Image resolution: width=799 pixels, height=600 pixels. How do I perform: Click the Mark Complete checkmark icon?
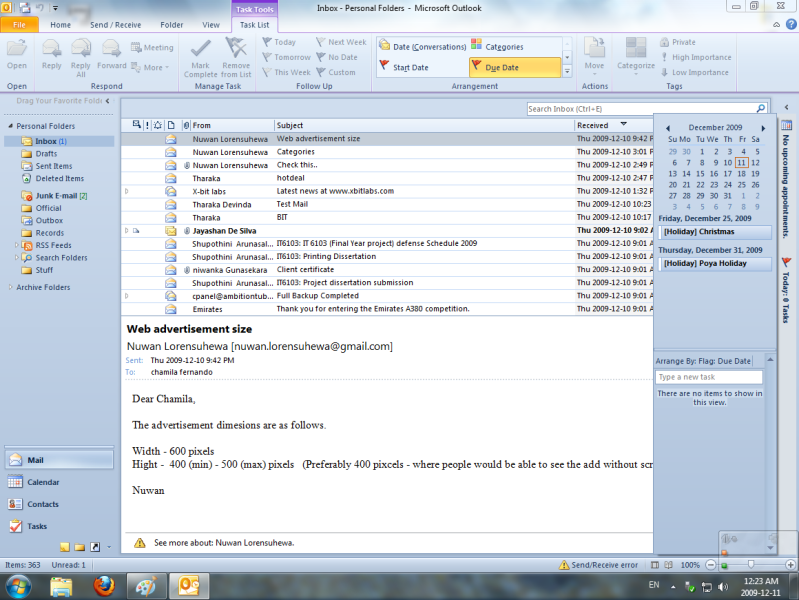click(200, 49)
